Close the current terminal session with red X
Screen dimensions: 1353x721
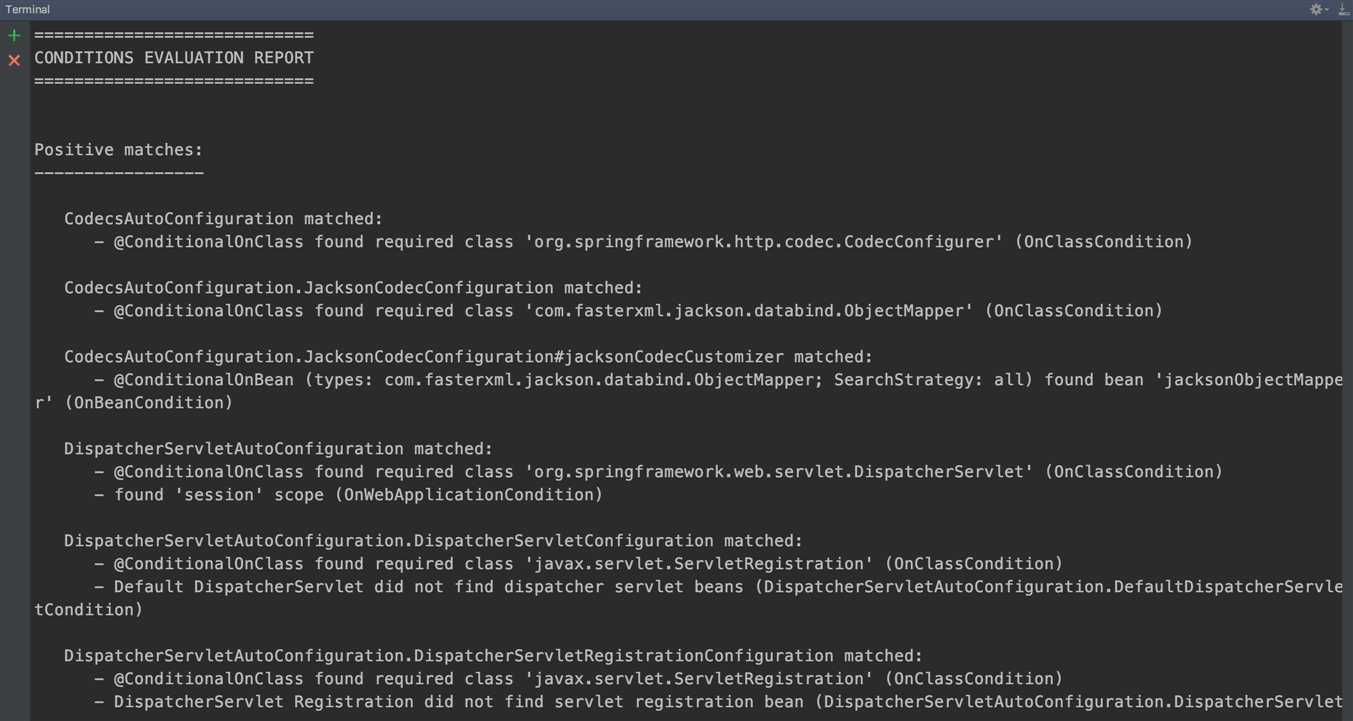click(x=14, y=60)
